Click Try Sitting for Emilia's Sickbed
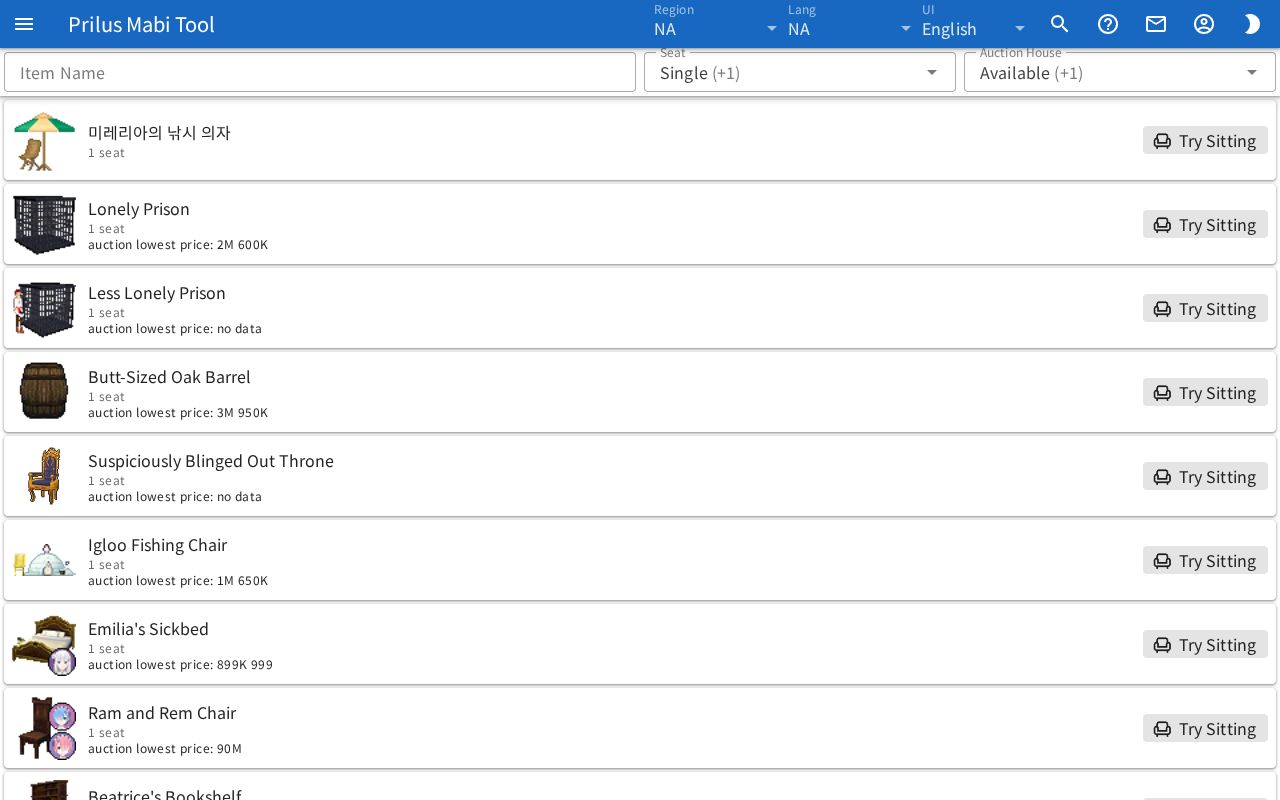 point(1205,644)
